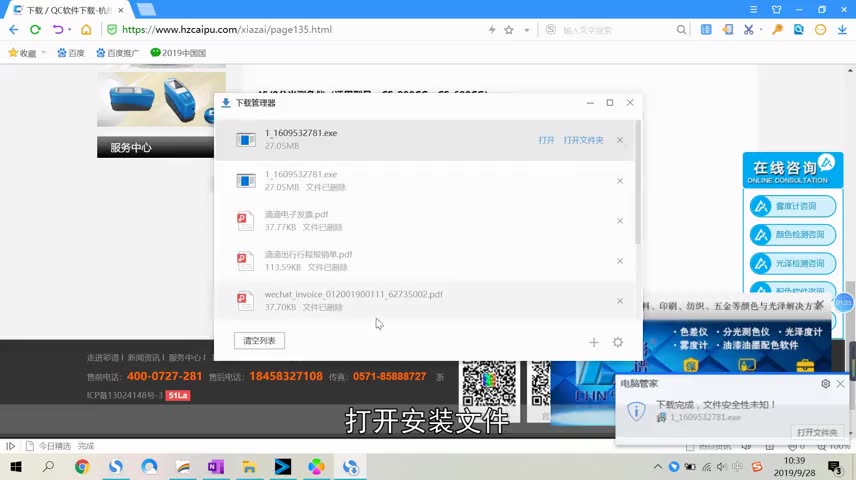The image size is (856, 480).
Task: Click the orange circular dots toolbar icon
Action: 821,29
